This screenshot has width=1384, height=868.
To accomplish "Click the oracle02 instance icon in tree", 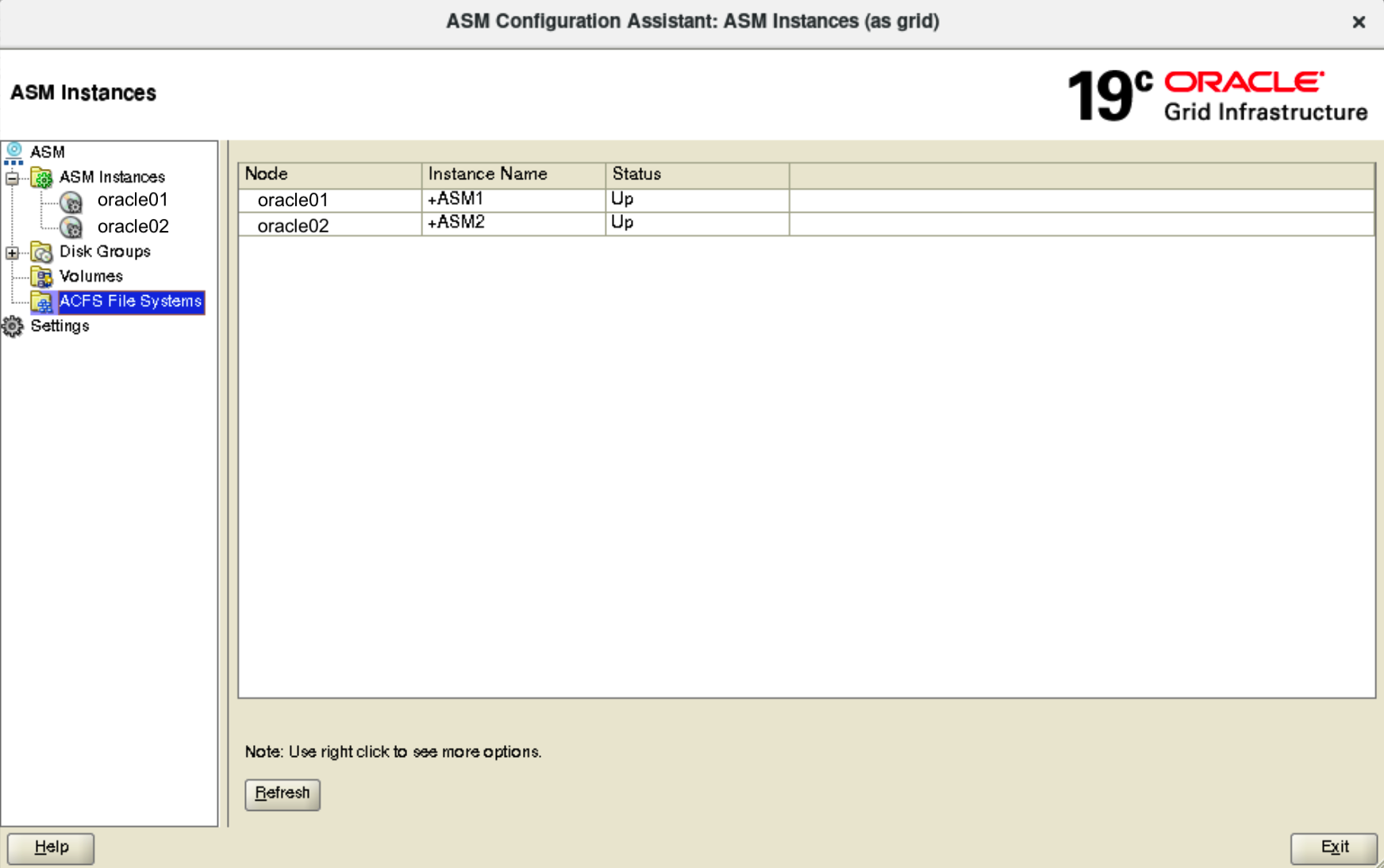I will click(71, 227).
